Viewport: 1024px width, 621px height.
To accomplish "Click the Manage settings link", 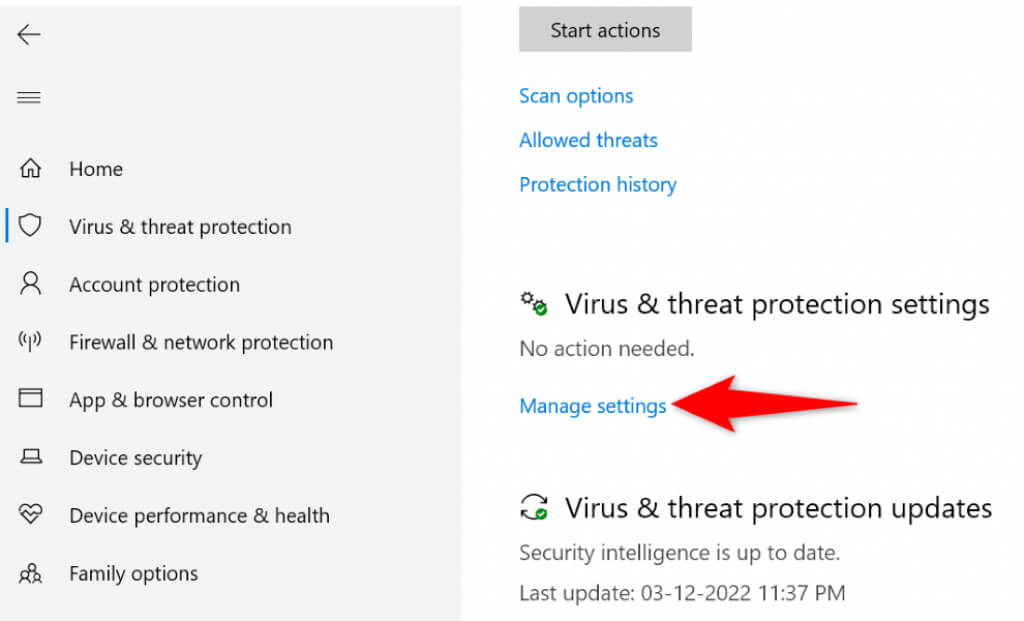I will [x=592, y=406].
